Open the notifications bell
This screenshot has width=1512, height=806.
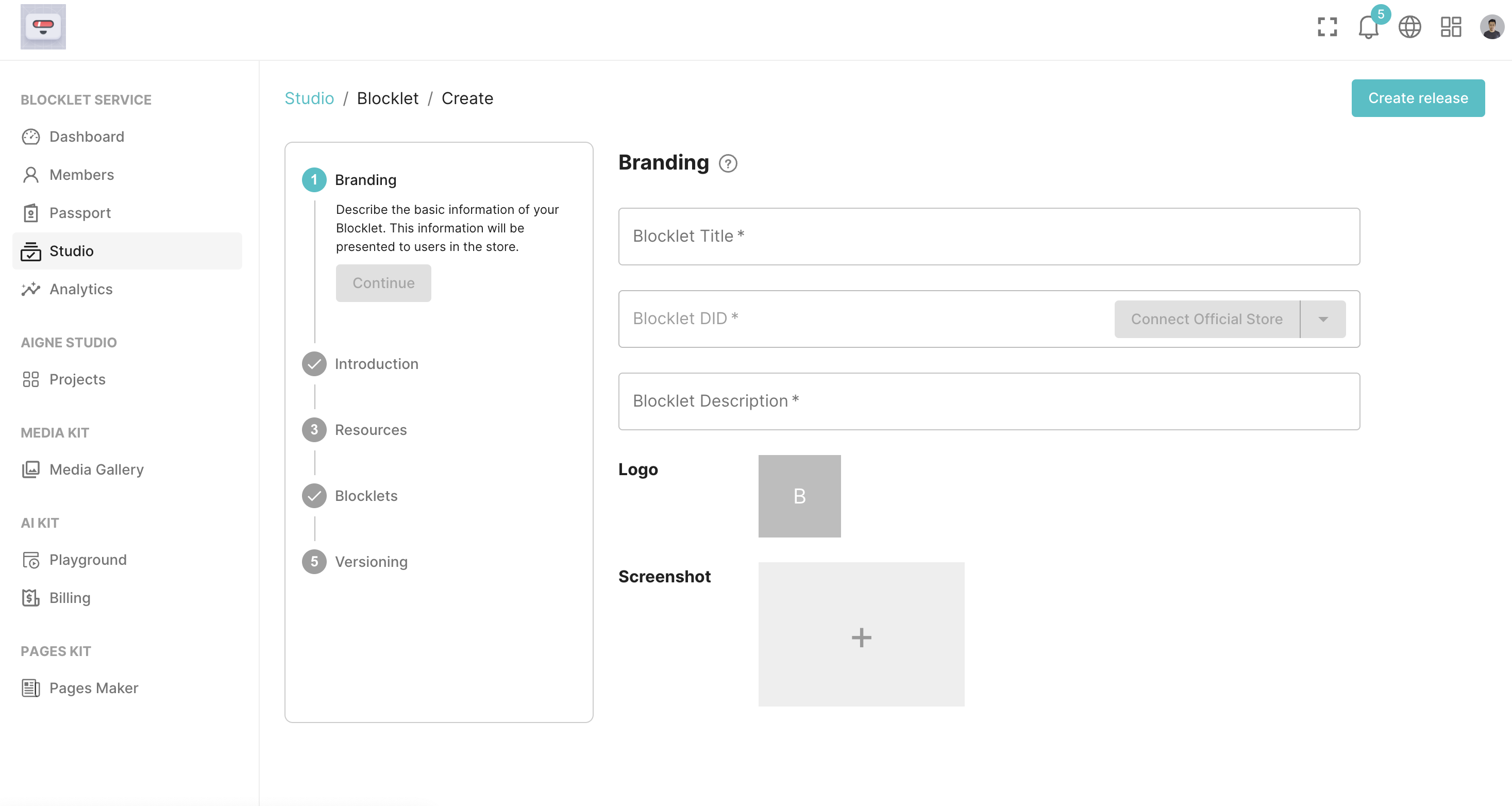pos(1368,27)
